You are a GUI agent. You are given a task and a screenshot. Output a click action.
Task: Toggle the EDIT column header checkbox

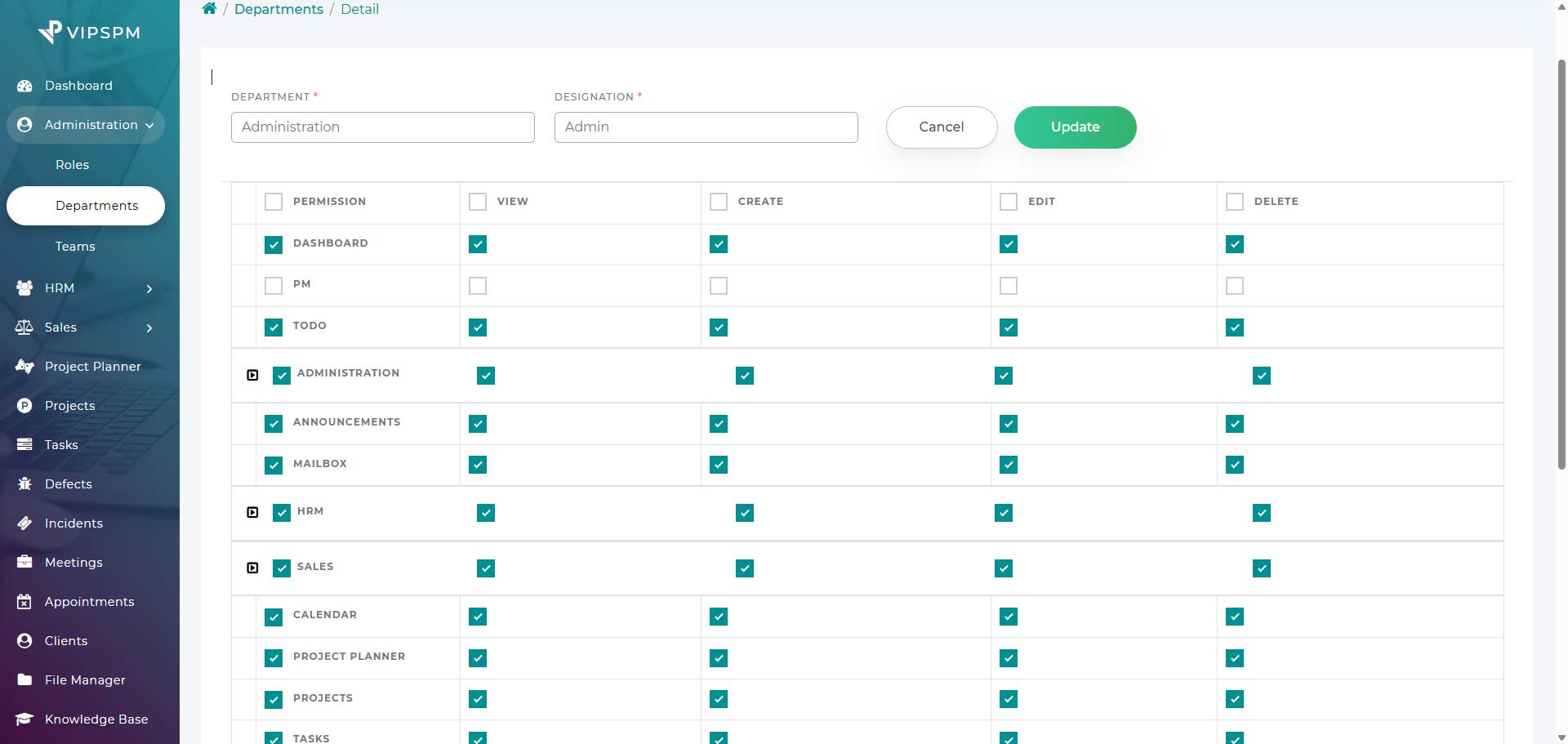[1009, 202]
